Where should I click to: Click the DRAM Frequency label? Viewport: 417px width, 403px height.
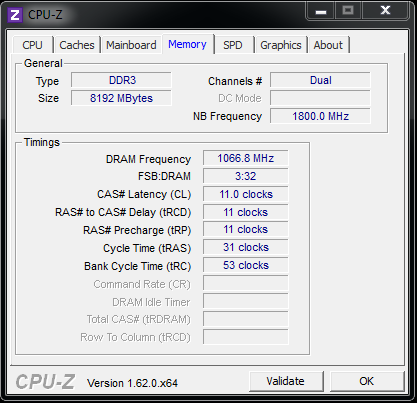(x=148, y=159)
